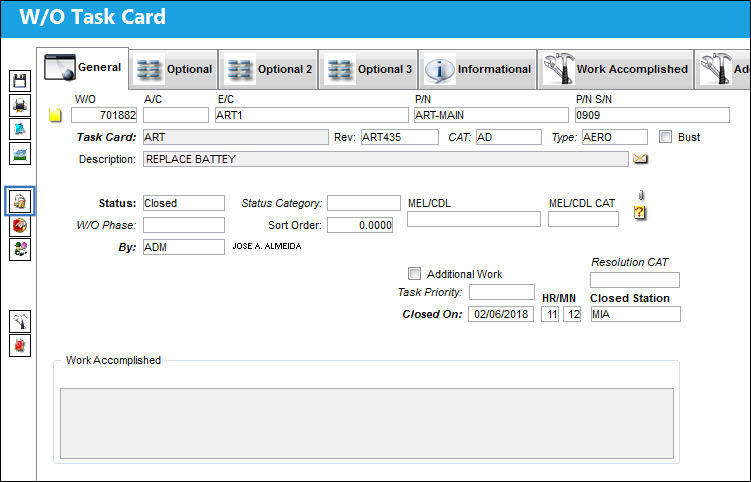Switch to the General tab
Viewport: 751px width, 482px height.
pyautogui.click(x=83, y=68)
